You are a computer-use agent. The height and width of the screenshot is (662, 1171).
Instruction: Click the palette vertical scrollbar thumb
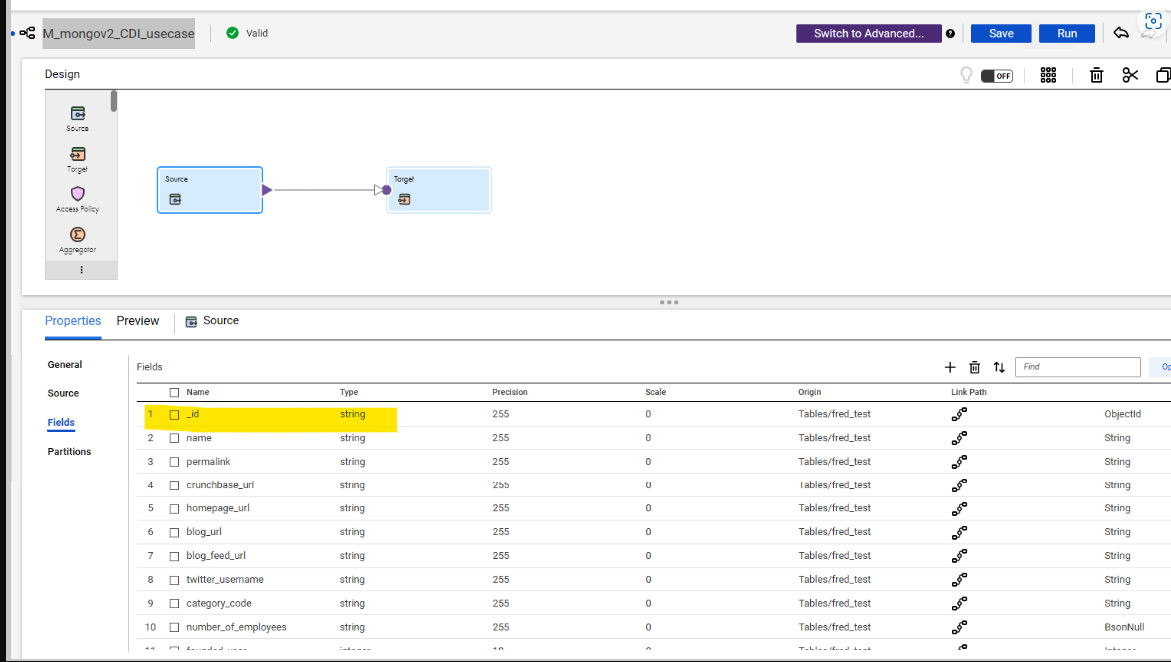114,101
